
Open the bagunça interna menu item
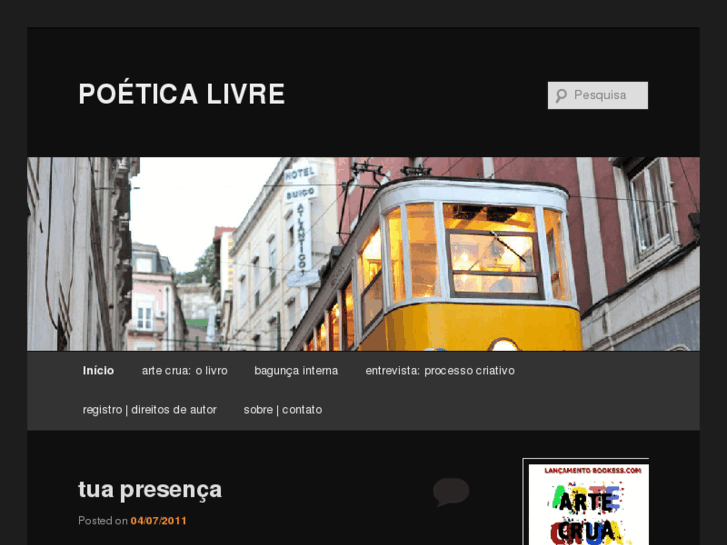(296, 371)
